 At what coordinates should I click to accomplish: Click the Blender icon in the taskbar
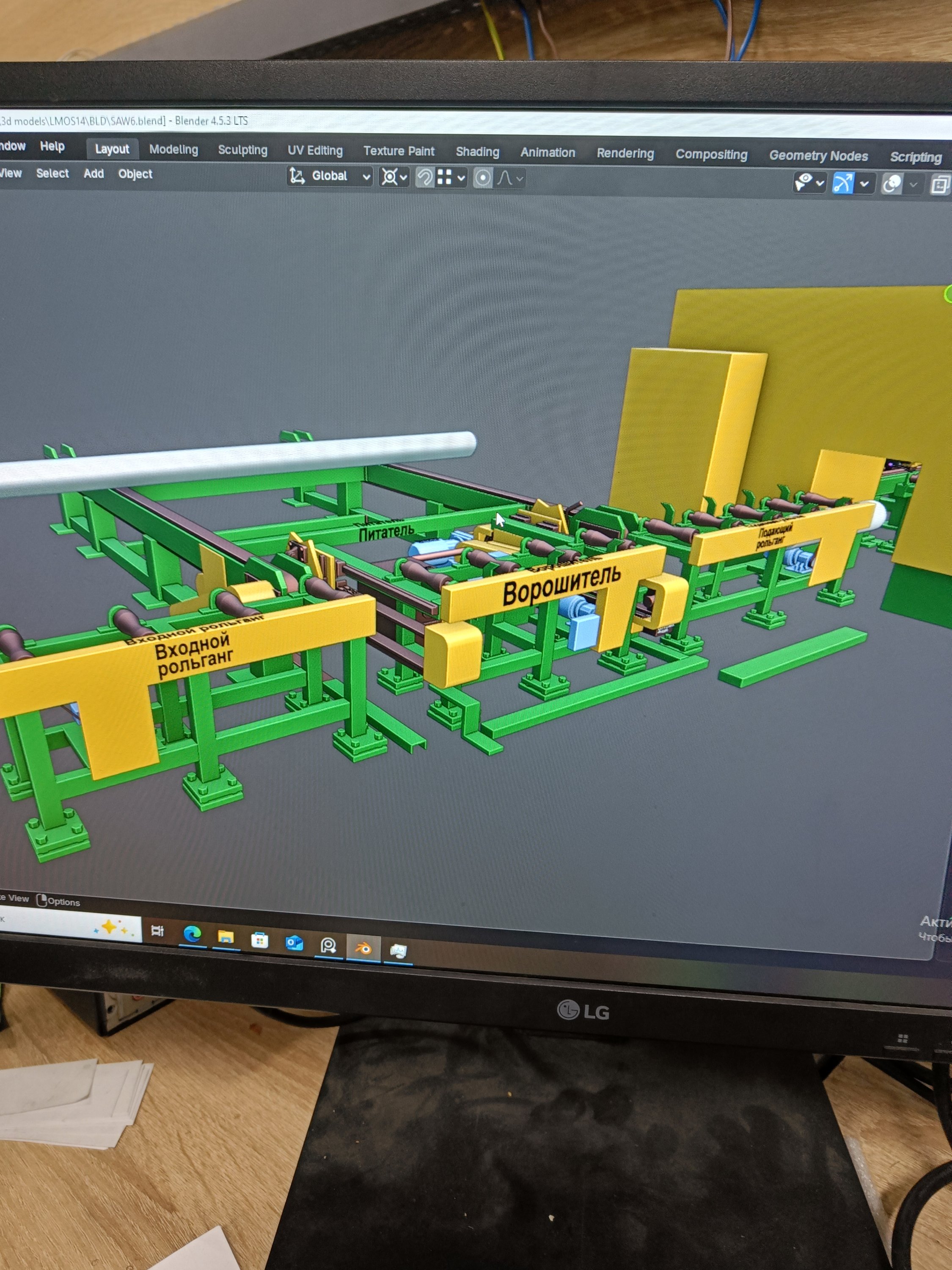pos(363,949)
